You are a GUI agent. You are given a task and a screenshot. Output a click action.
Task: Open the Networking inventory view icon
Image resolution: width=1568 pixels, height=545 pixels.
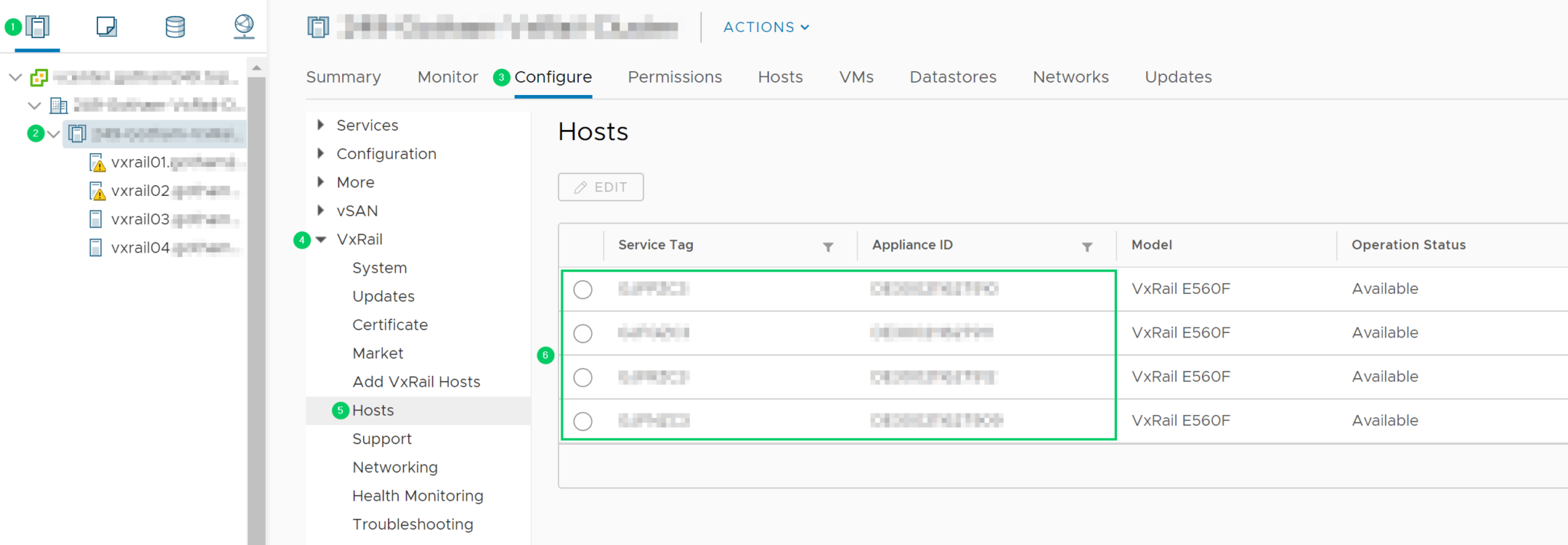pyautogui.click(x=244, y=27)
